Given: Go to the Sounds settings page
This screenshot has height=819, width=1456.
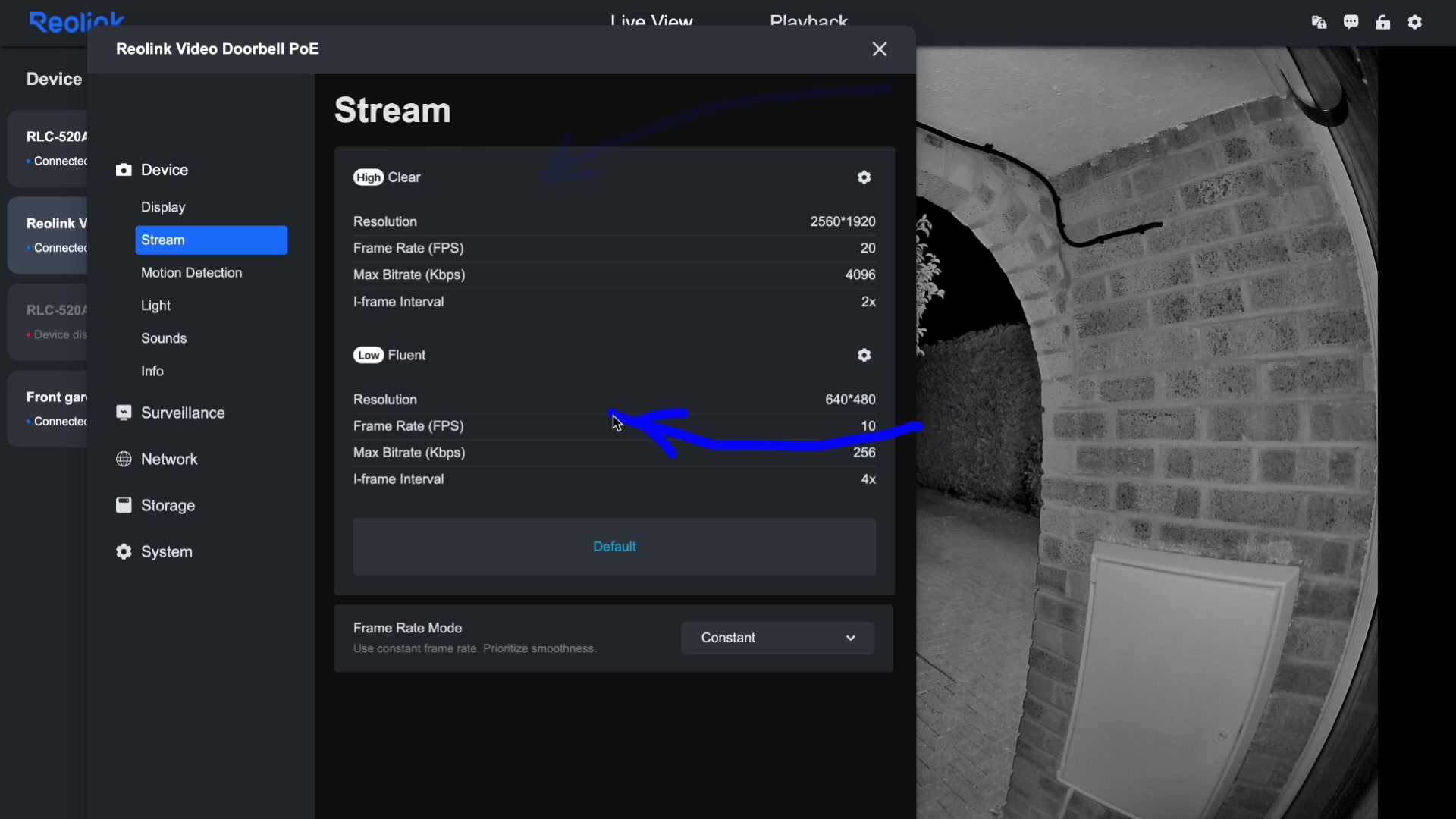Looking at the screenshot, I should (x=164, y=339).
